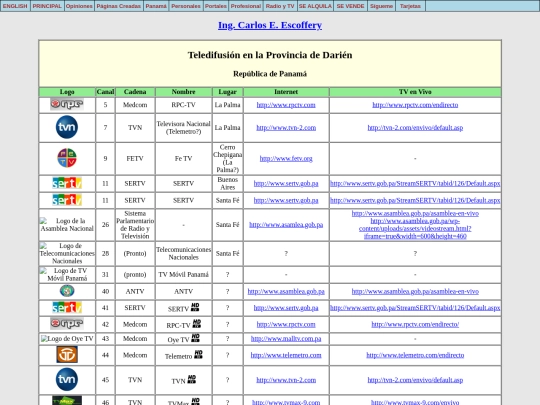540x405 pixels.
Task: Click broken Oye TV logo image
Action: click(67, 339)
